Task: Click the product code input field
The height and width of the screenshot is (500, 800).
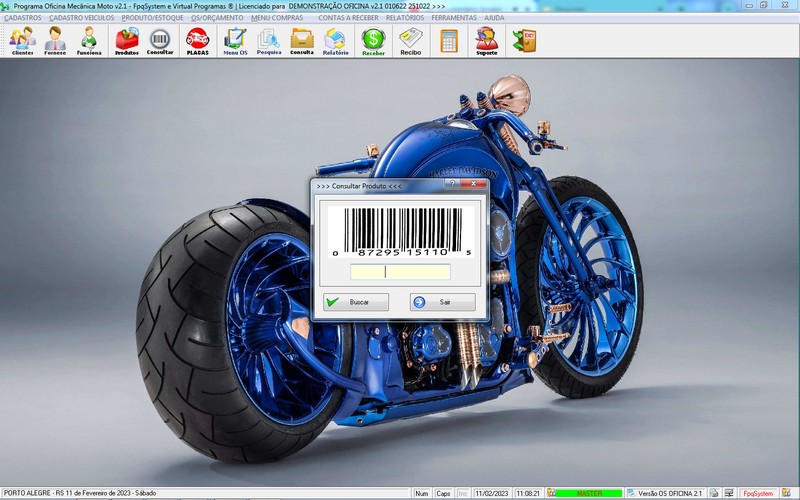Action: 400,272
